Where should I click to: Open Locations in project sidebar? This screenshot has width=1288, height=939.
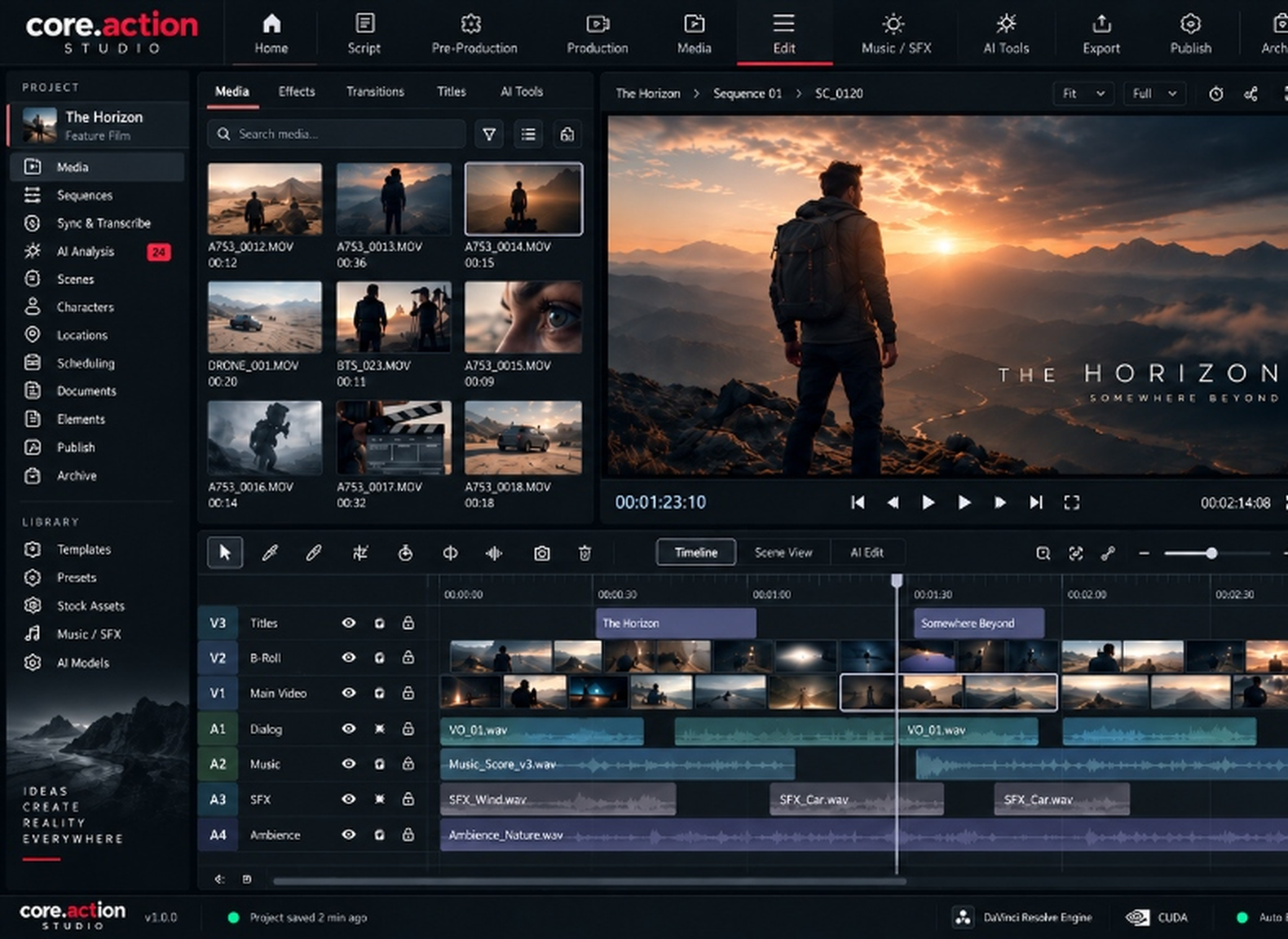(x=97, y=335)
